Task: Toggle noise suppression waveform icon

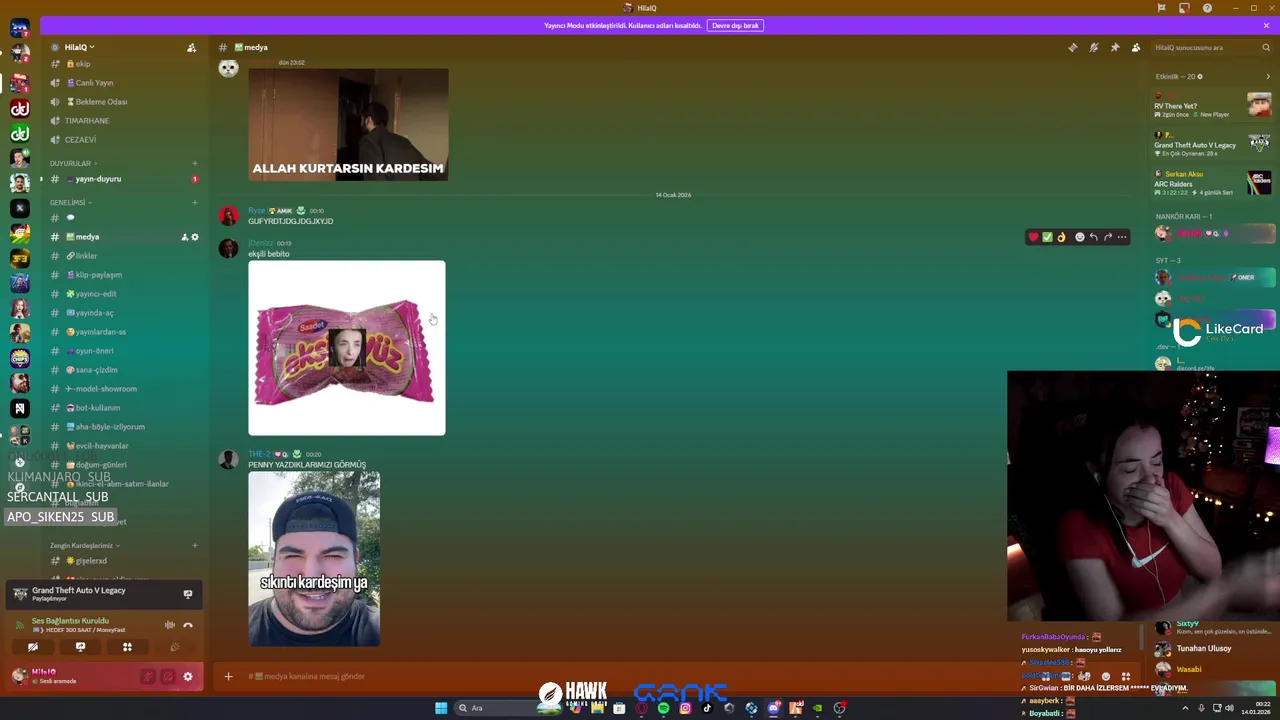Action: (x=169, y=625)
